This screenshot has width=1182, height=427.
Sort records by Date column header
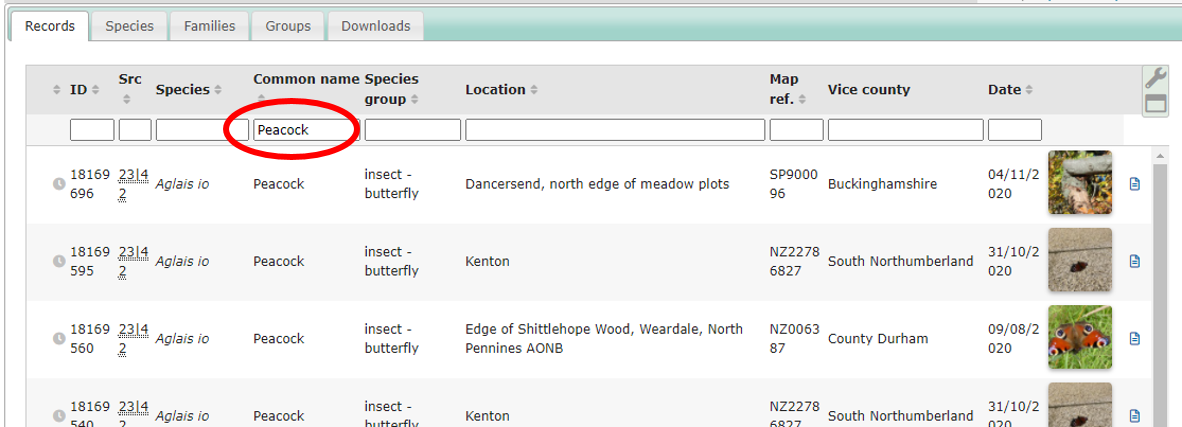tap(1004, 90)
